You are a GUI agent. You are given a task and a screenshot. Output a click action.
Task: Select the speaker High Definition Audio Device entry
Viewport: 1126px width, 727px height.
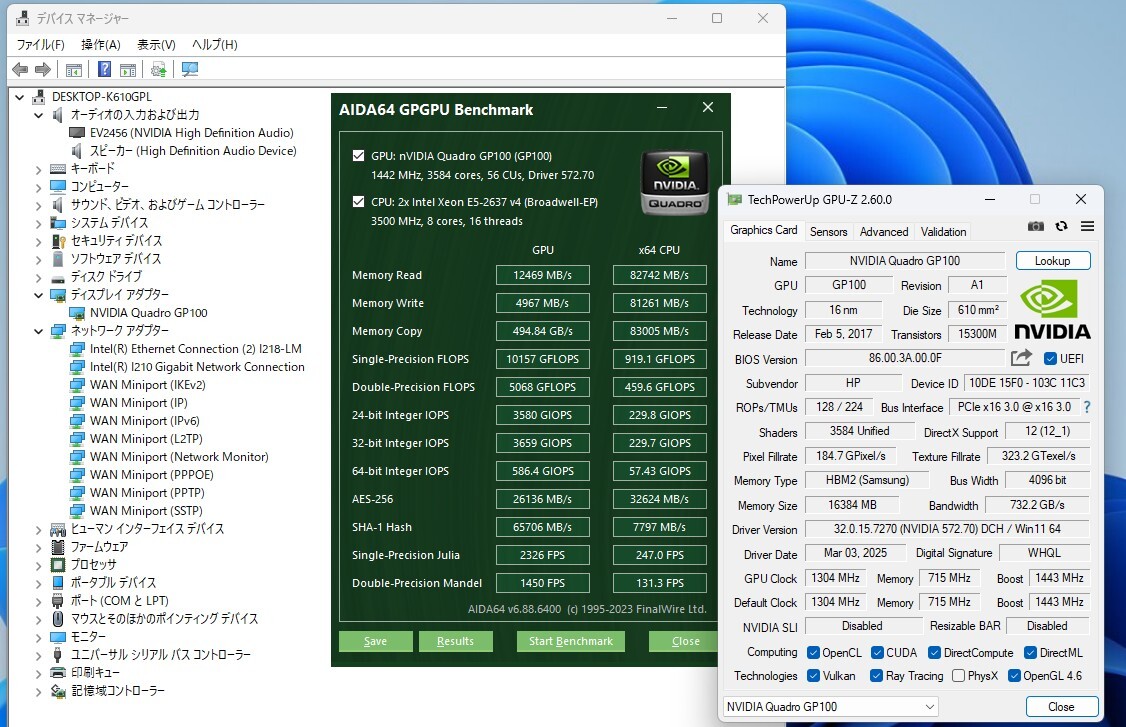192,151
